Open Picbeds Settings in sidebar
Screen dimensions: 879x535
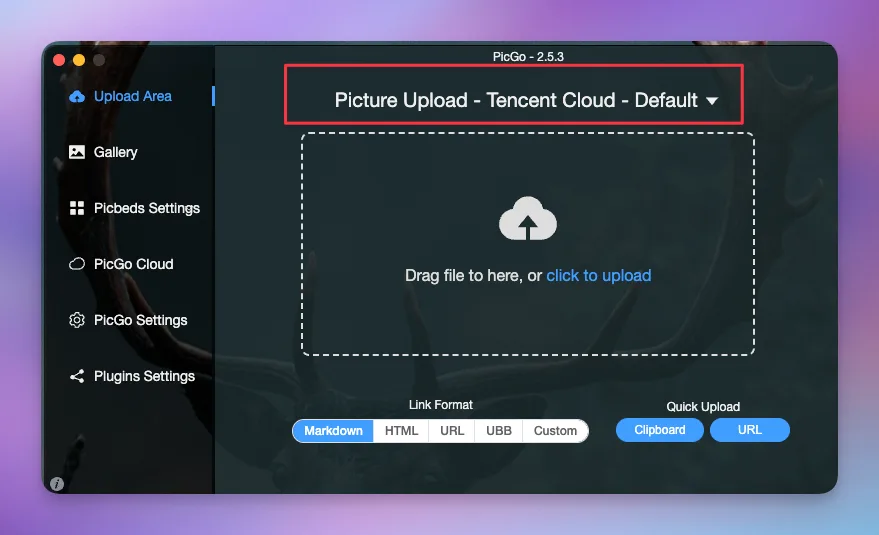[147, 208]
